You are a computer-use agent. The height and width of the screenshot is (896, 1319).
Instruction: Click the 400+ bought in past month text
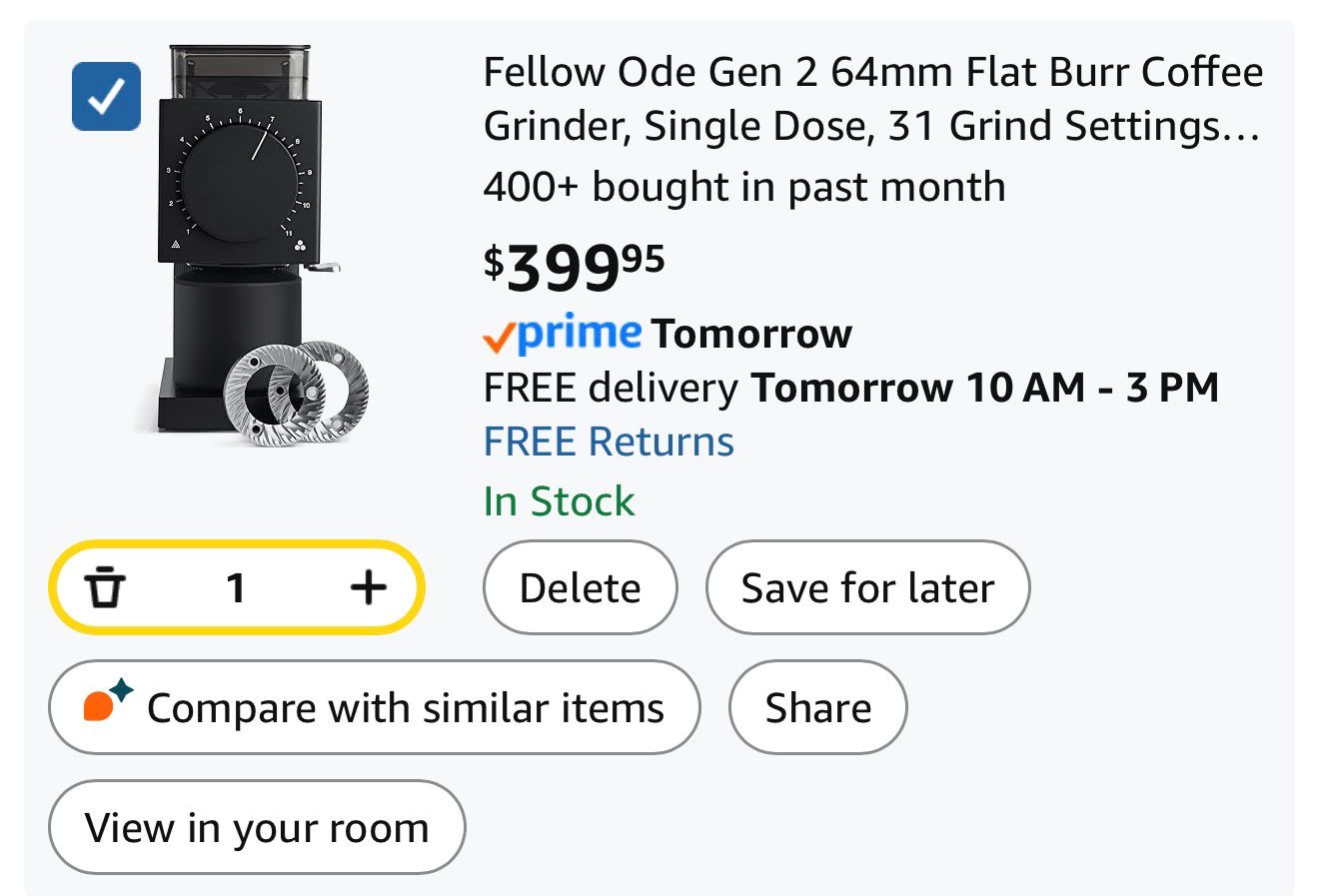(743, 187)
